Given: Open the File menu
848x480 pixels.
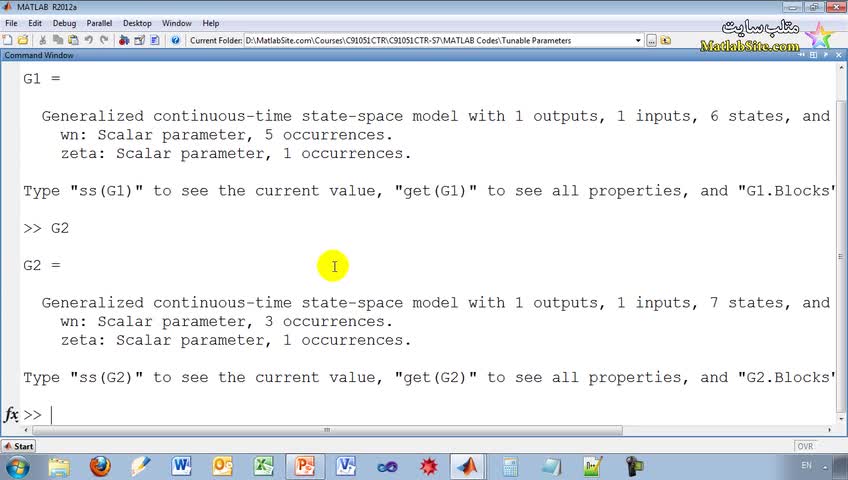Looking at the screenshot, I should tap(11, 23).
